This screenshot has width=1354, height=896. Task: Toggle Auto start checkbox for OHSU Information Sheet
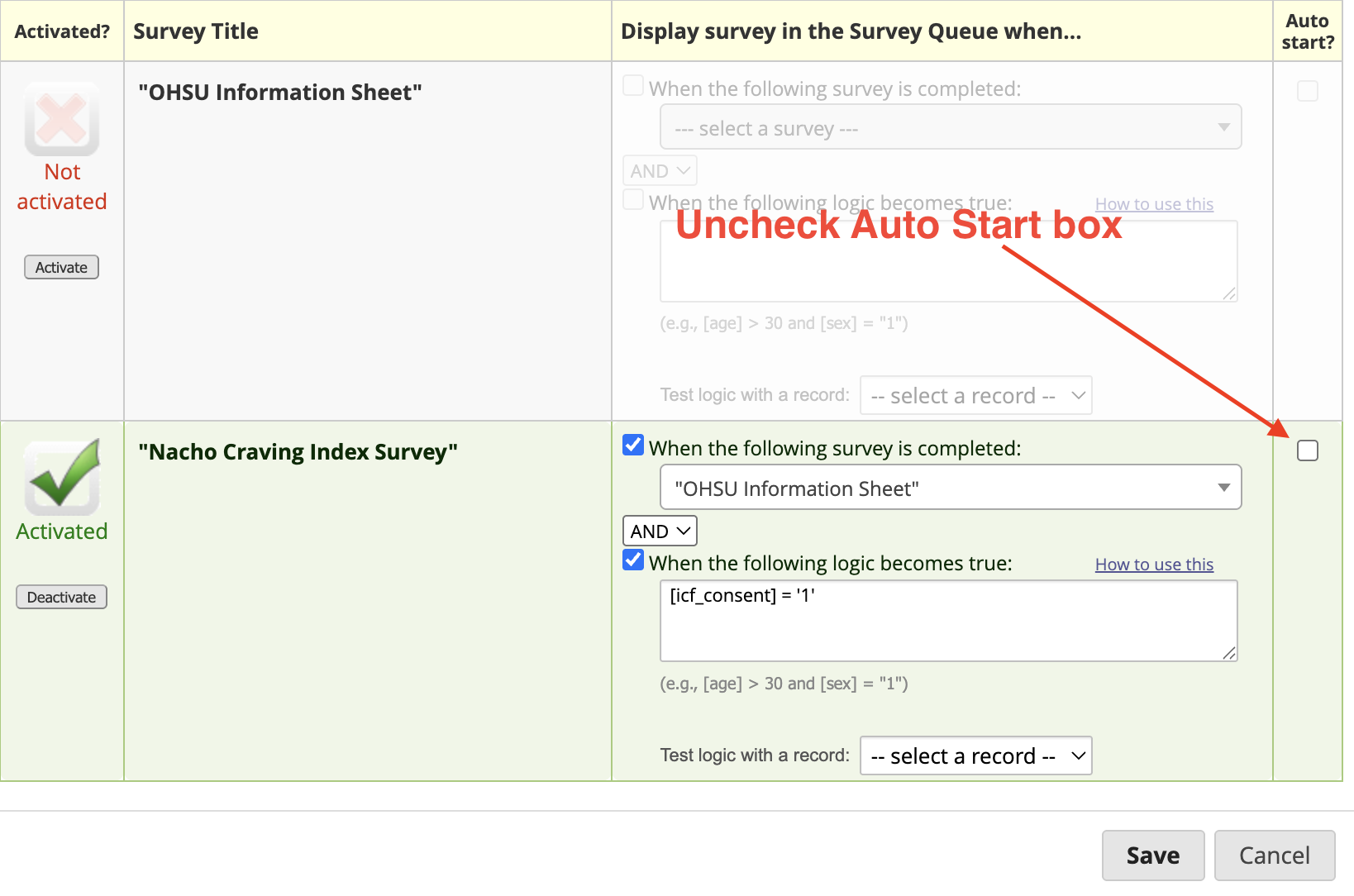tap(1308, 91)
